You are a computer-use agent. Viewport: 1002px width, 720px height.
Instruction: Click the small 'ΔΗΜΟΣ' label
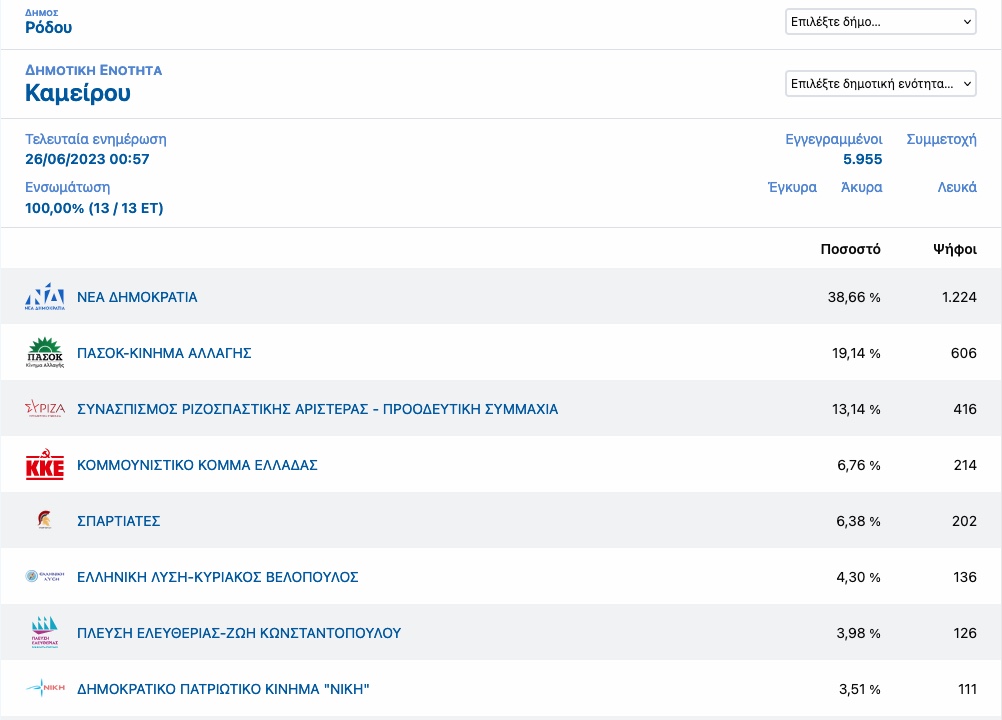click(x=42, y=13)
